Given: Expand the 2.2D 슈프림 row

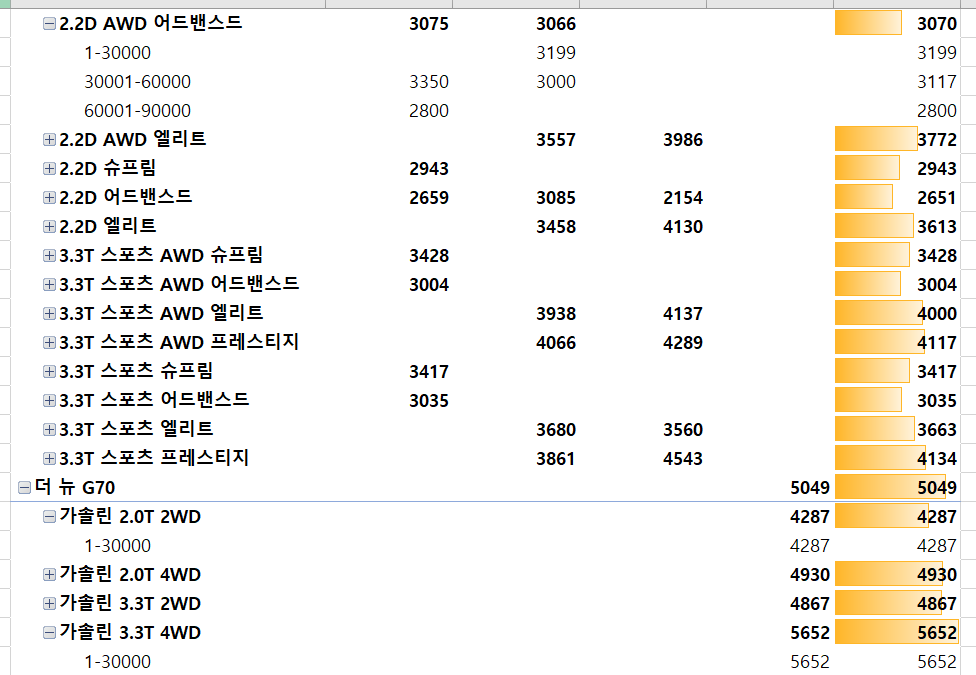Looking at the screenshot, I should [x=49, y=169].
